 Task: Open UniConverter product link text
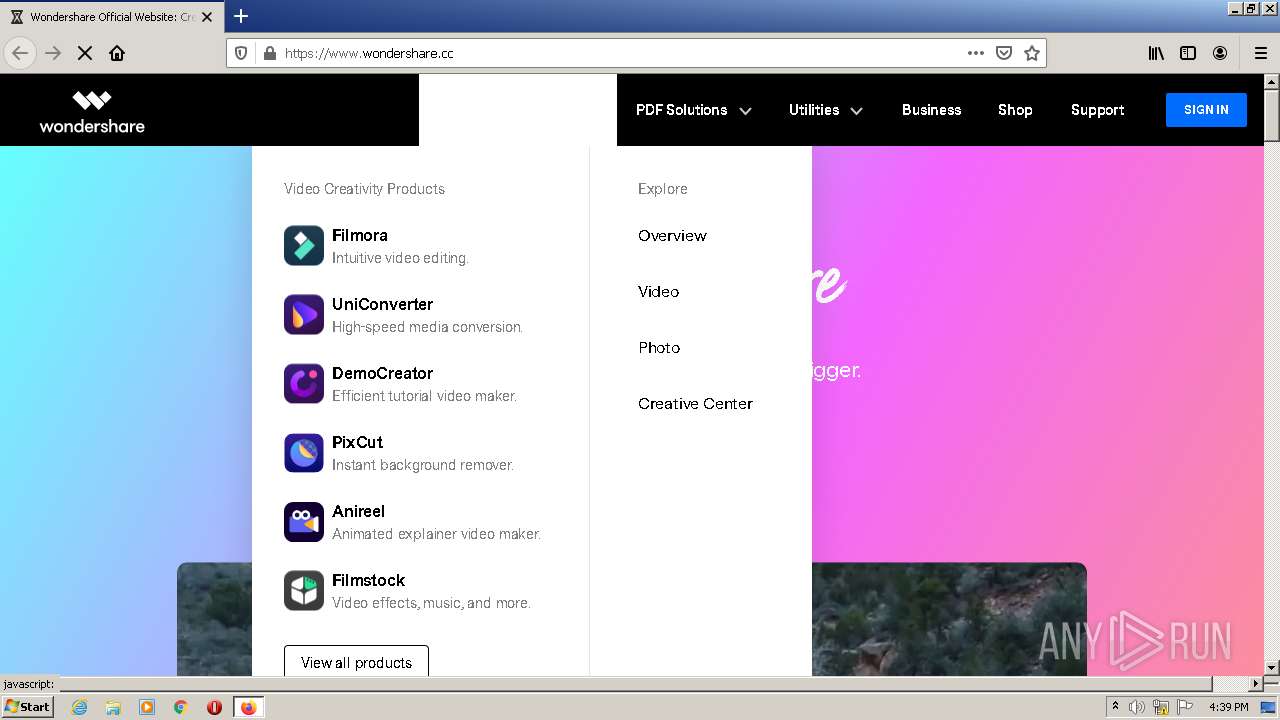(382, 305)
